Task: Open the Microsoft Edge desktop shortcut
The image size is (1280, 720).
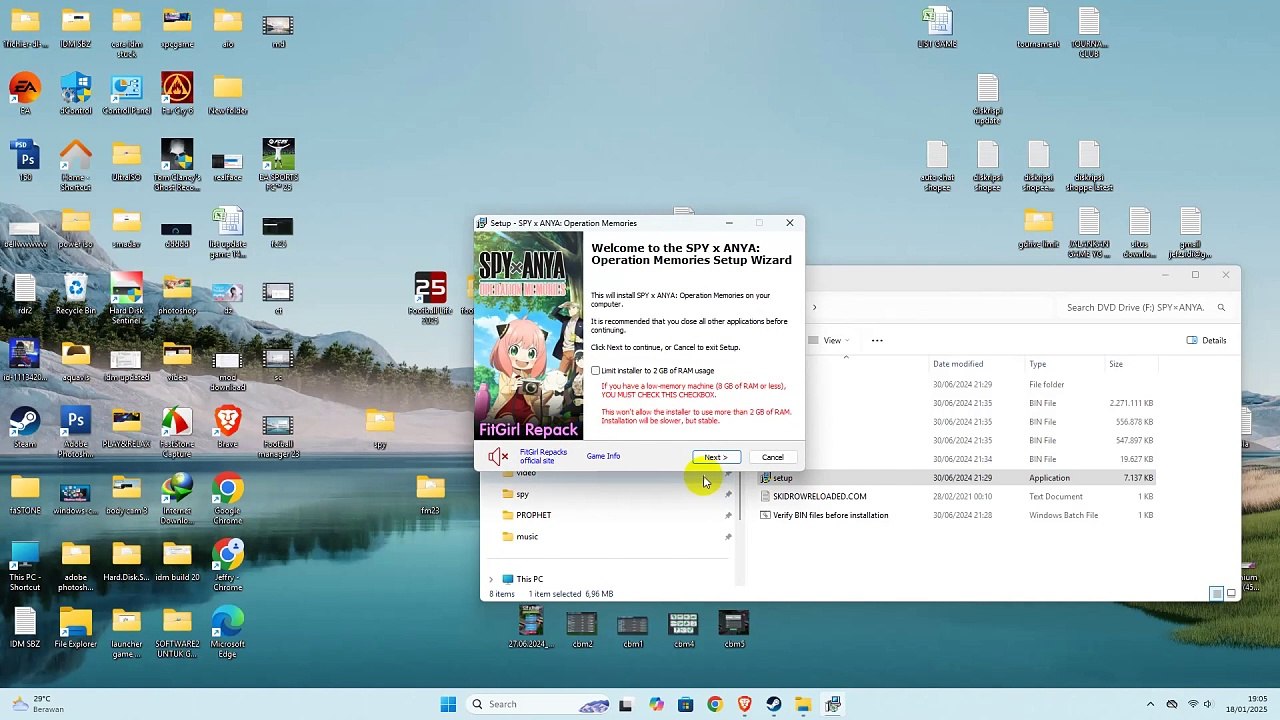Action: (x=228, y=631)
